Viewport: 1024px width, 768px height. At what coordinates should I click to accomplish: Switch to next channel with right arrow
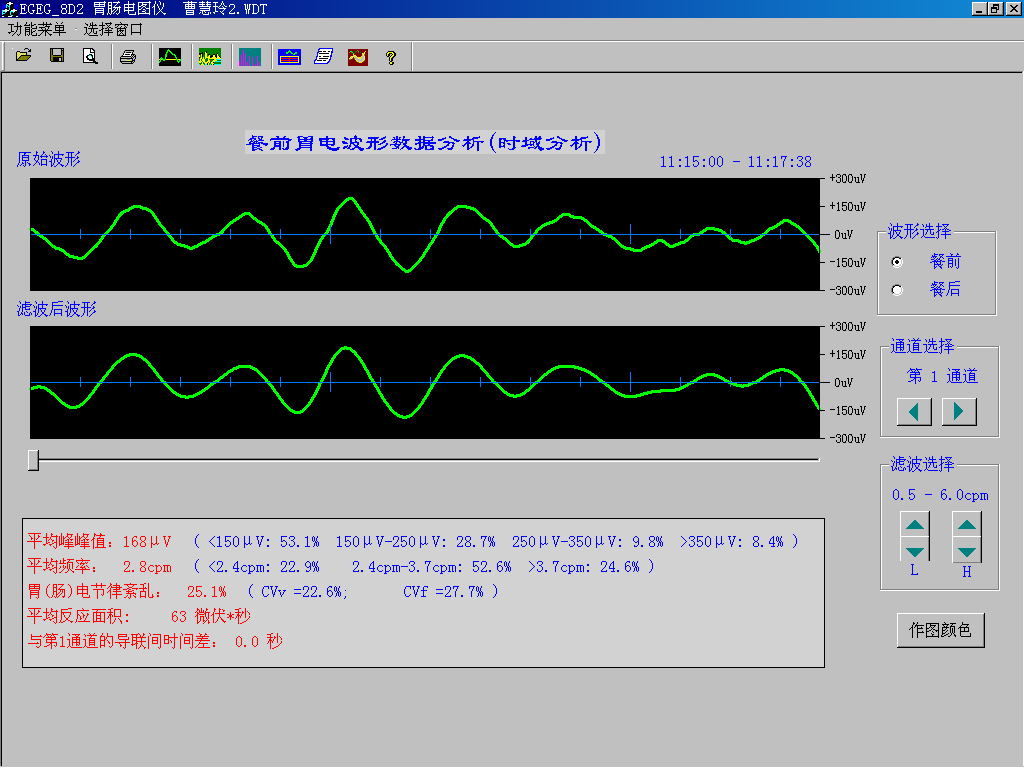tap(959, 411)
